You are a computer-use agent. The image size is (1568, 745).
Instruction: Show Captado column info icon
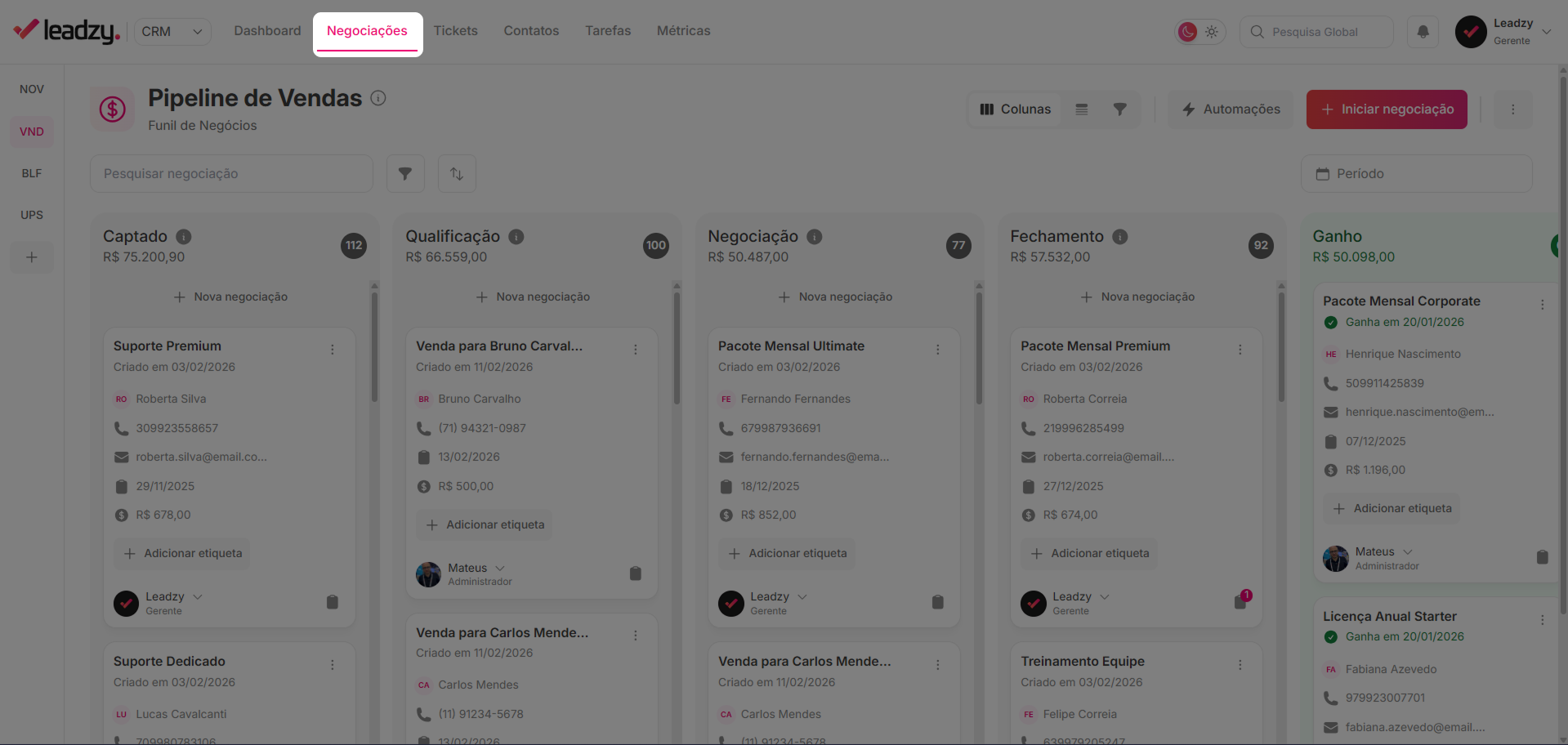[x=184, y=237]
